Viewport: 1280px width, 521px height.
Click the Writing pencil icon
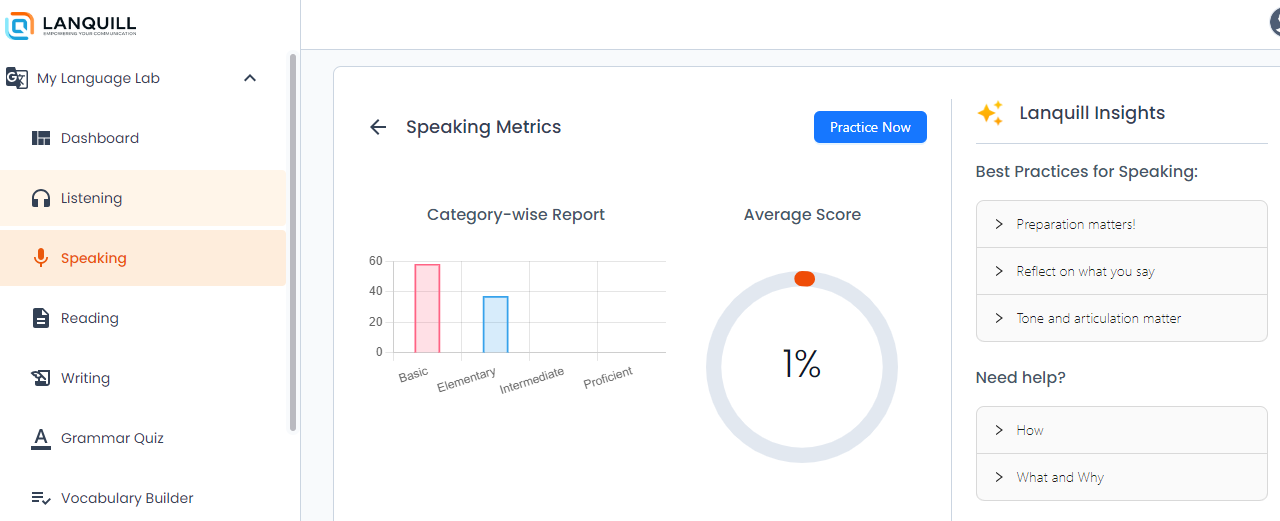[x=41, y=378]
